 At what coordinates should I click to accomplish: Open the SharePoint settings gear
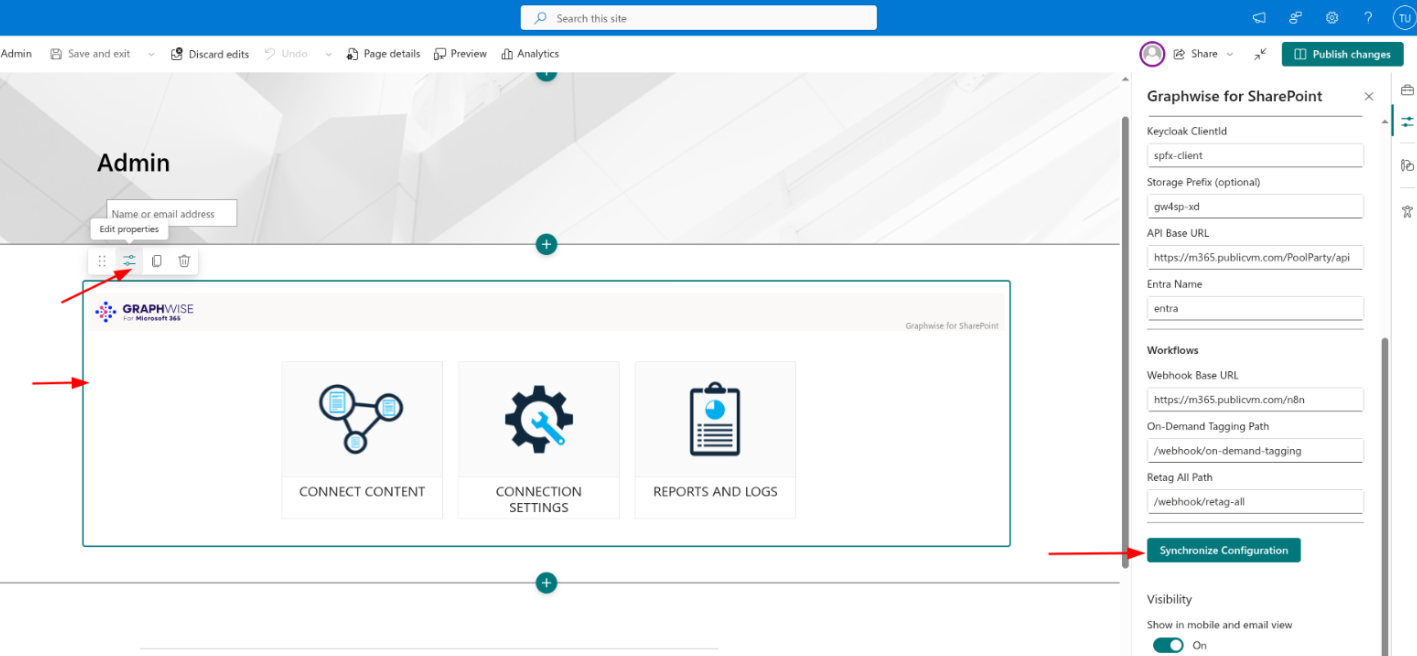point(1332,18)
